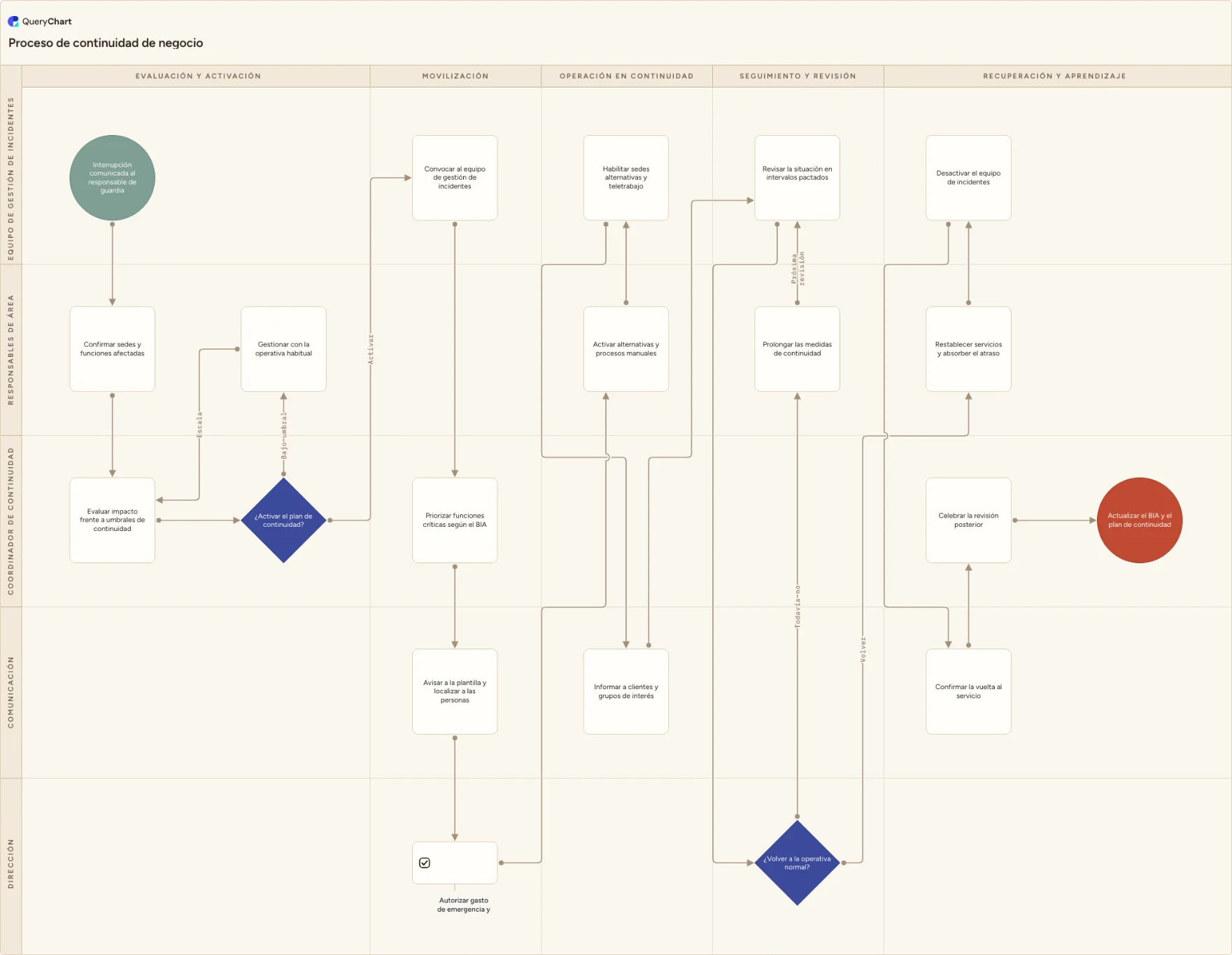Click the 'Próxima revisión' edge label
The height and width of the screenshot is (955, 1232).
pyautogui.click(x=798, y=269)
